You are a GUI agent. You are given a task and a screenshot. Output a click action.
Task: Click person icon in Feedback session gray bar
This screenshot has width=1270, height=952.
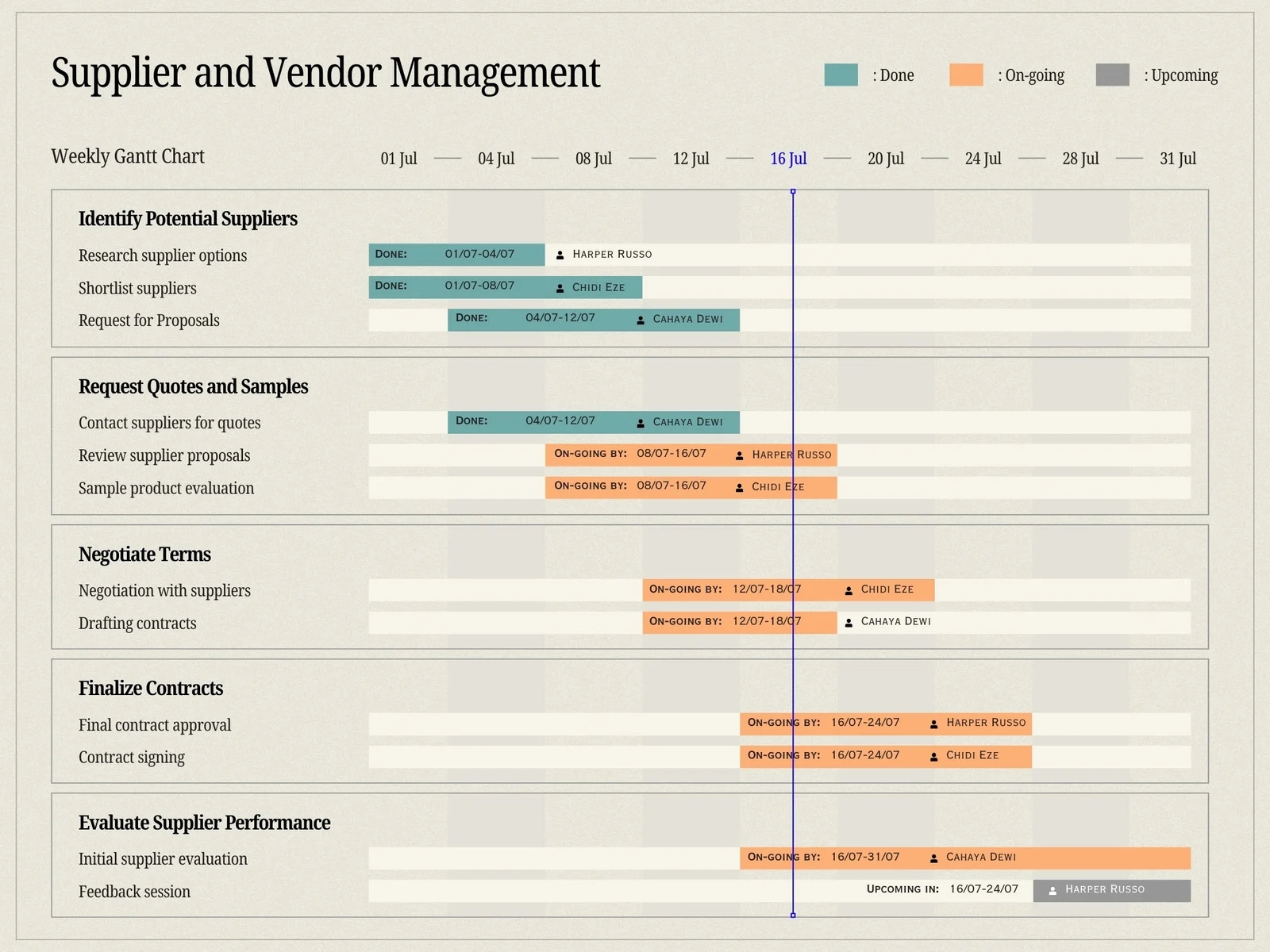(1053, 891)
